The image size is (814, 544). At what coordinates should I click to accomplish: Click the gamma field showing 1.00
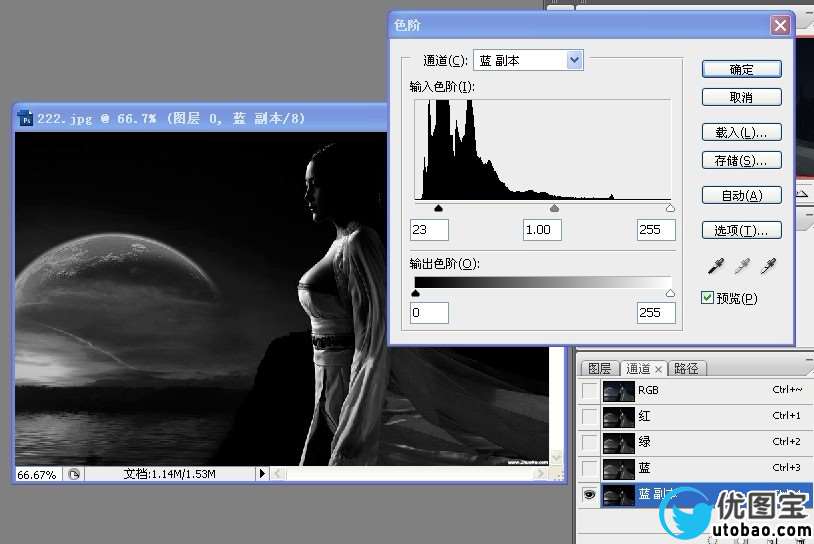542,230
